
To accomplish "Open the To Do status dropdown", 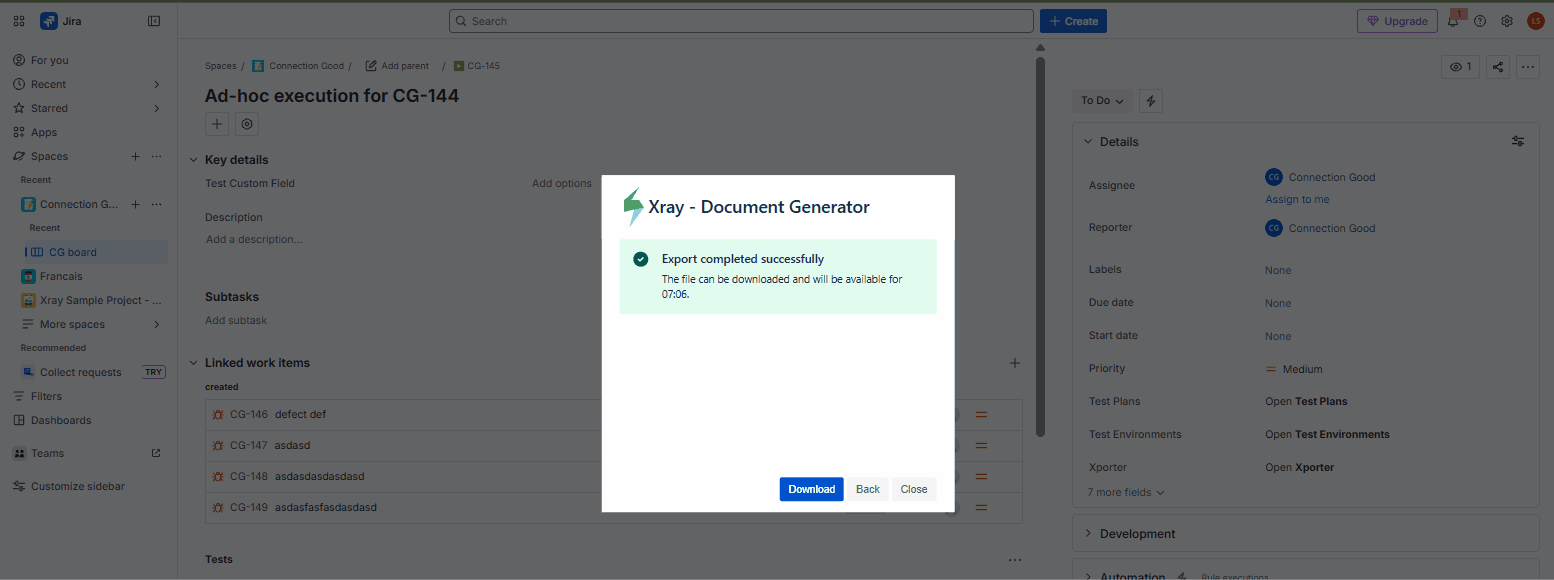I will click(x=1102, y=101).
